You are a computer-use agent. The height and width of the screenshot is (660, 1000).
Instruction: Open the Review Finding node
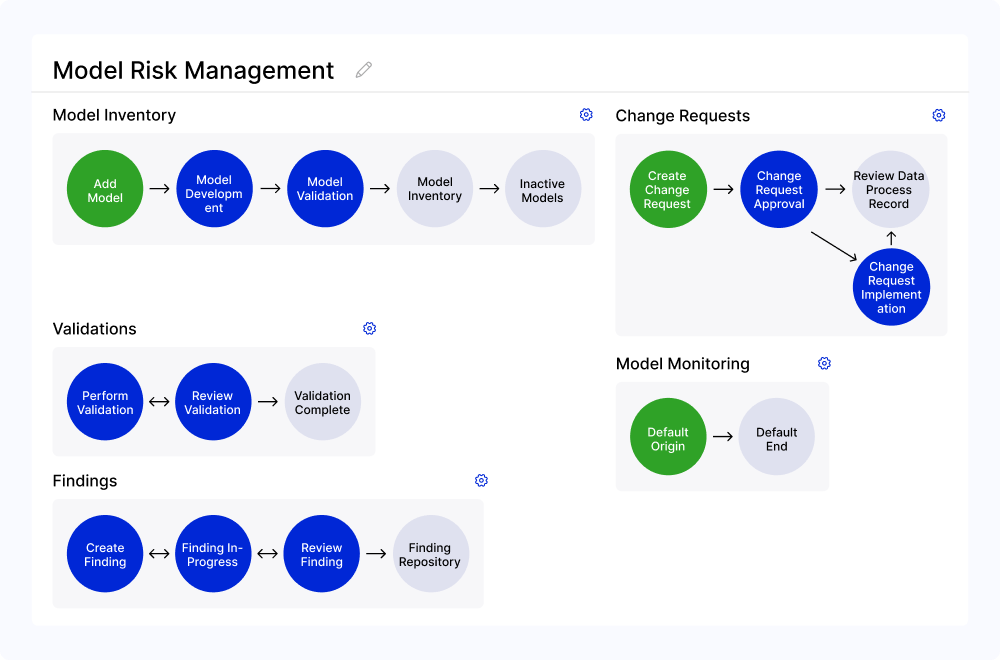click(x=321, y=554)
